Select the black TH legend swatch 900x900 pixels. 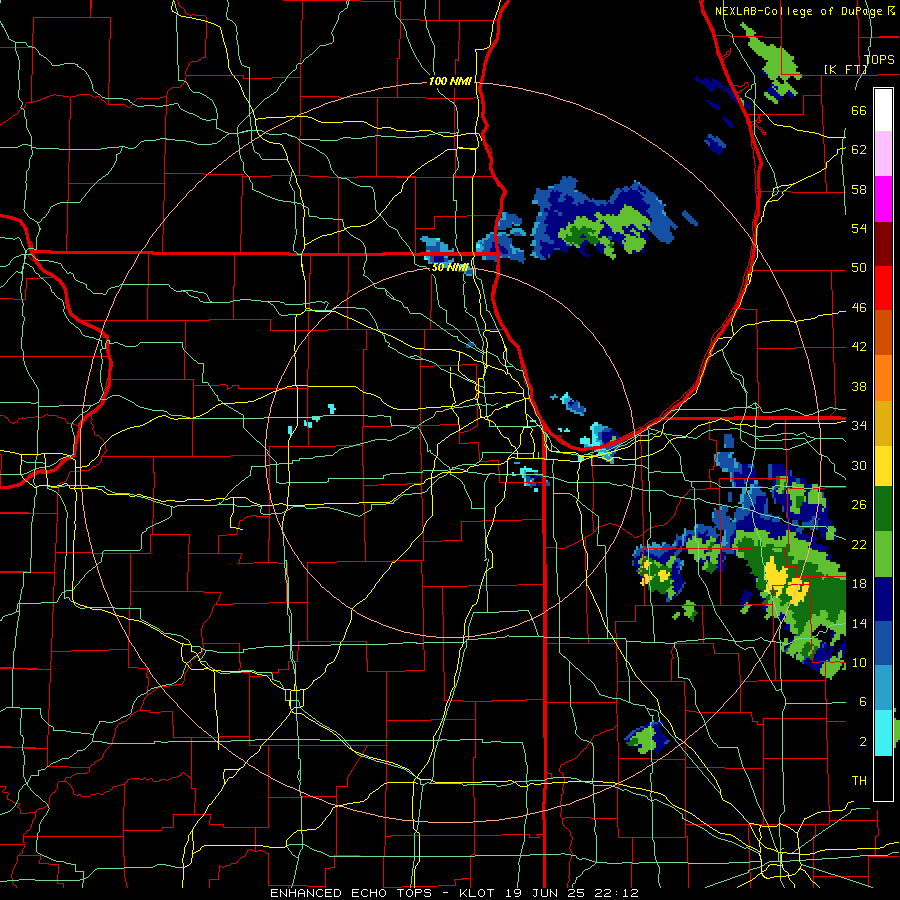(883, 778)
